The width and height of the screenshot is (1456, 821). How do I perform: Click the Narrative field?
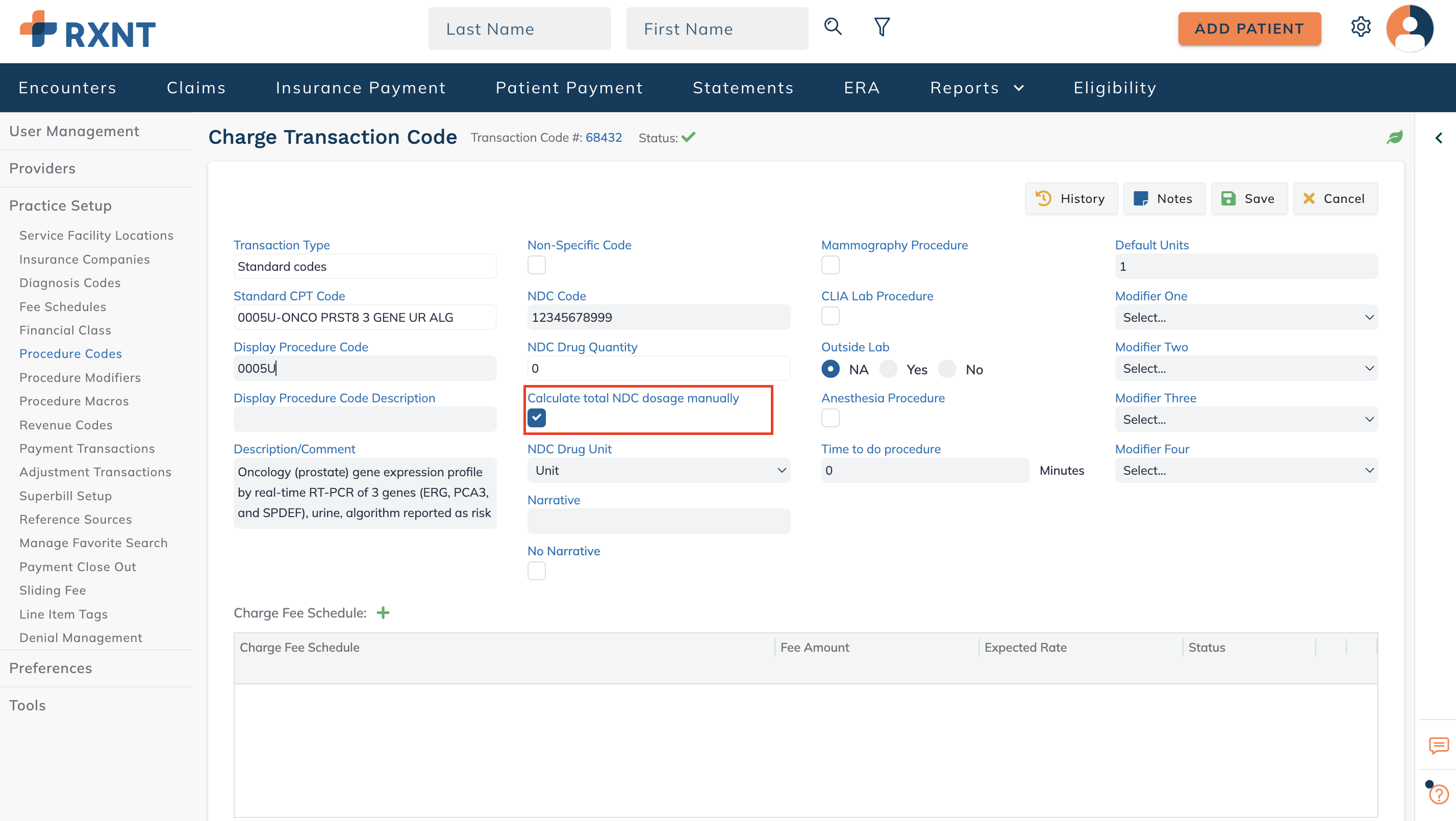(659, 521)
